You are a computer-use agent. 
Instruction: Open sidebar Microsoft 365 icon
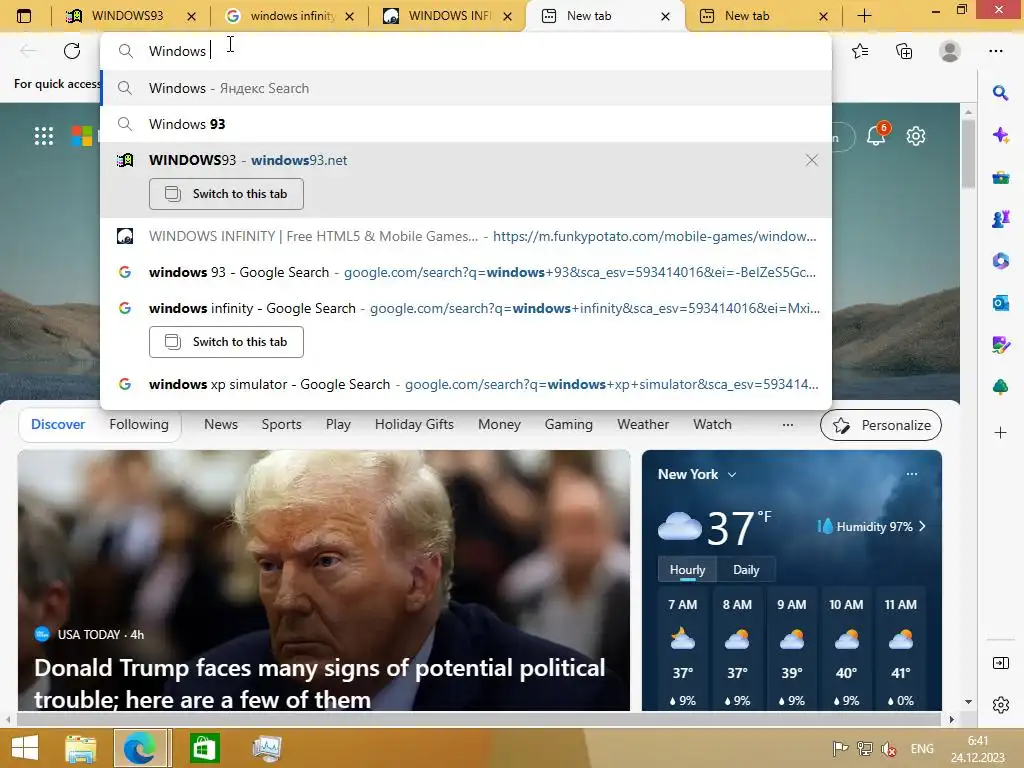click(1000, 261)
